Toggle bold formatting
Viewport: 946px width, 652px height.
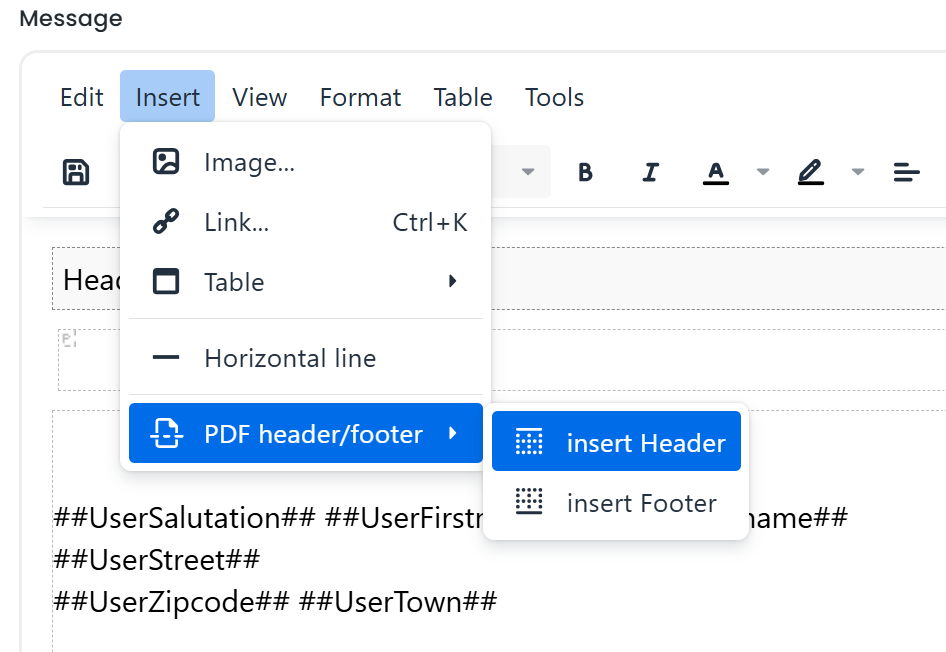point(585,171)
